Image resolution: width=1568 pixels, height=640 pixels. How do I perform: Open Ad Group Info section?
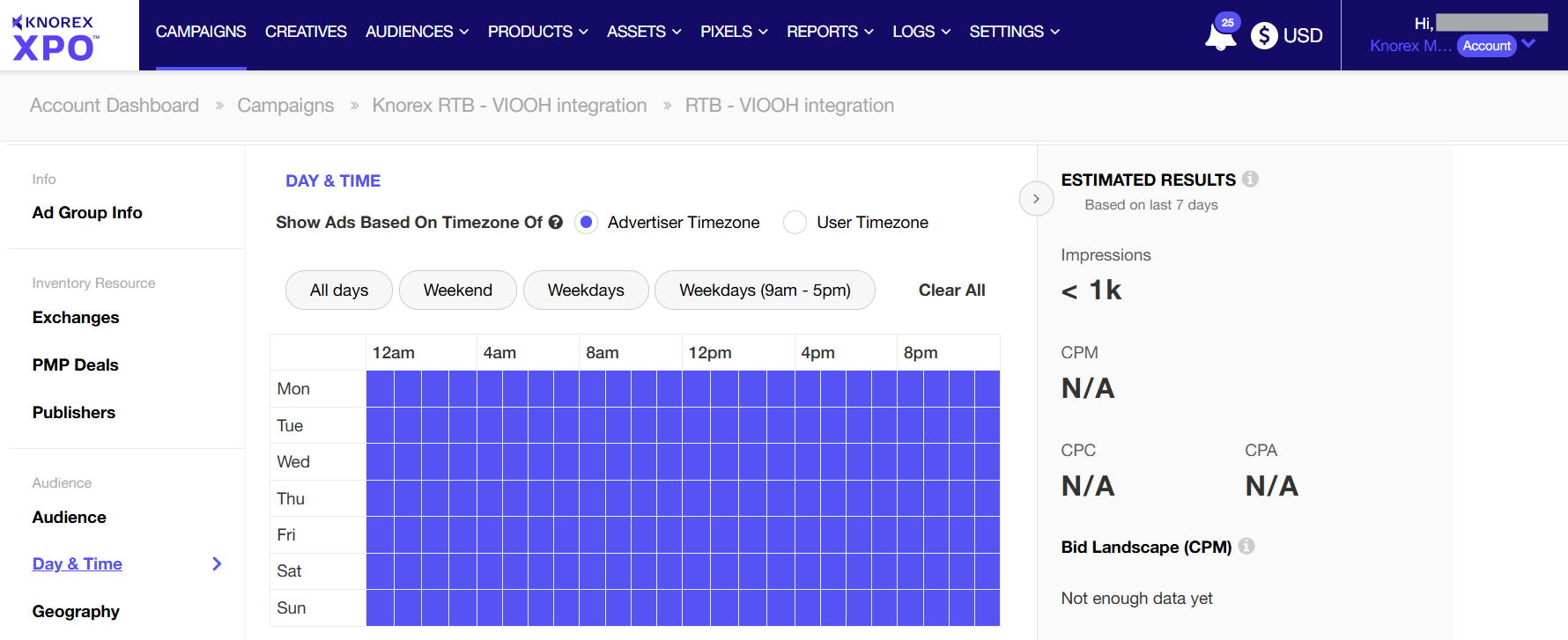87,212
